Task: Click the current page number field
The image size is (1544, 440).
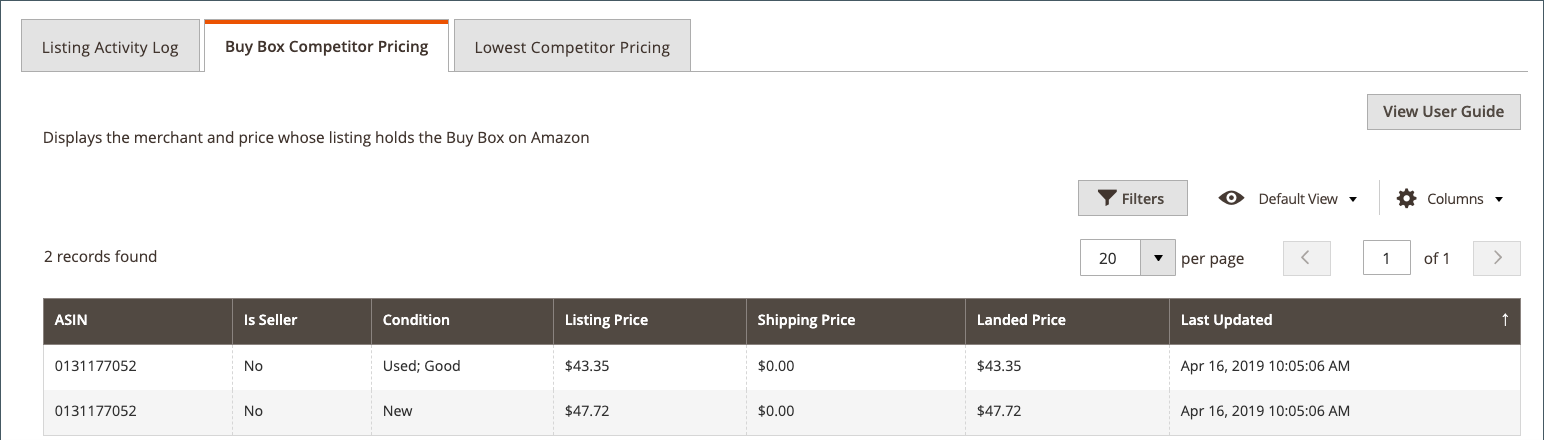Action: coord(1386,258)
